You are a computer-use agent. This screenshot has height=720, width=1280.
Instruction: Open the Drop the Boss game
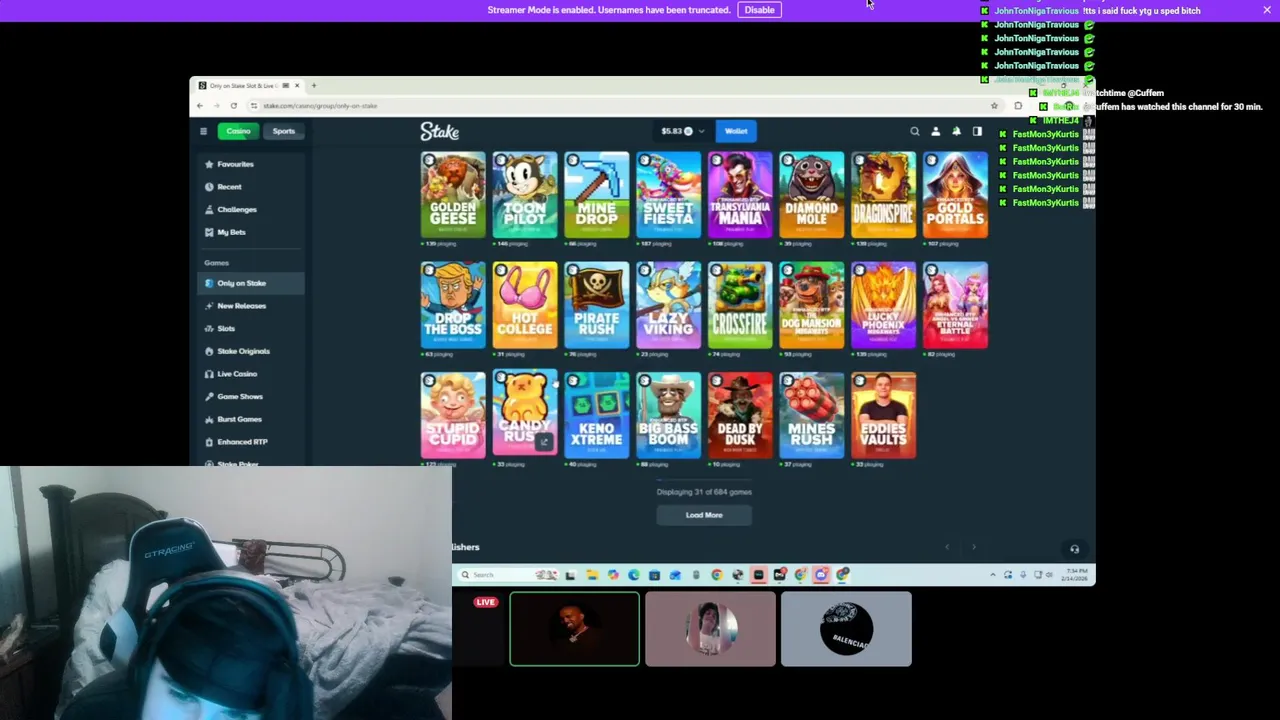(x=453, y=305)
